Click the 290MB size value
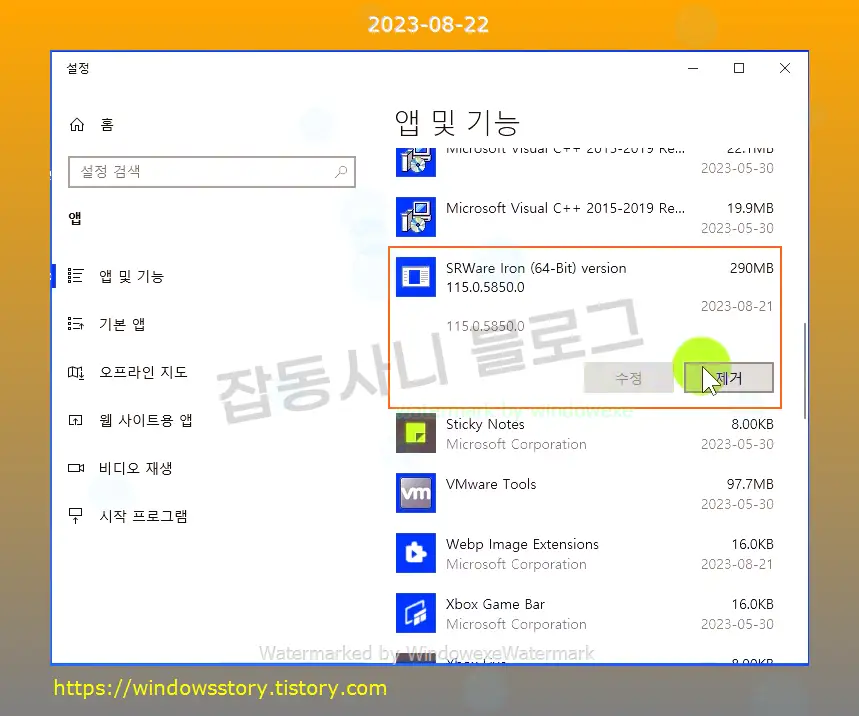Viewport: 859px width, 716px height. [x=751, y=268]
